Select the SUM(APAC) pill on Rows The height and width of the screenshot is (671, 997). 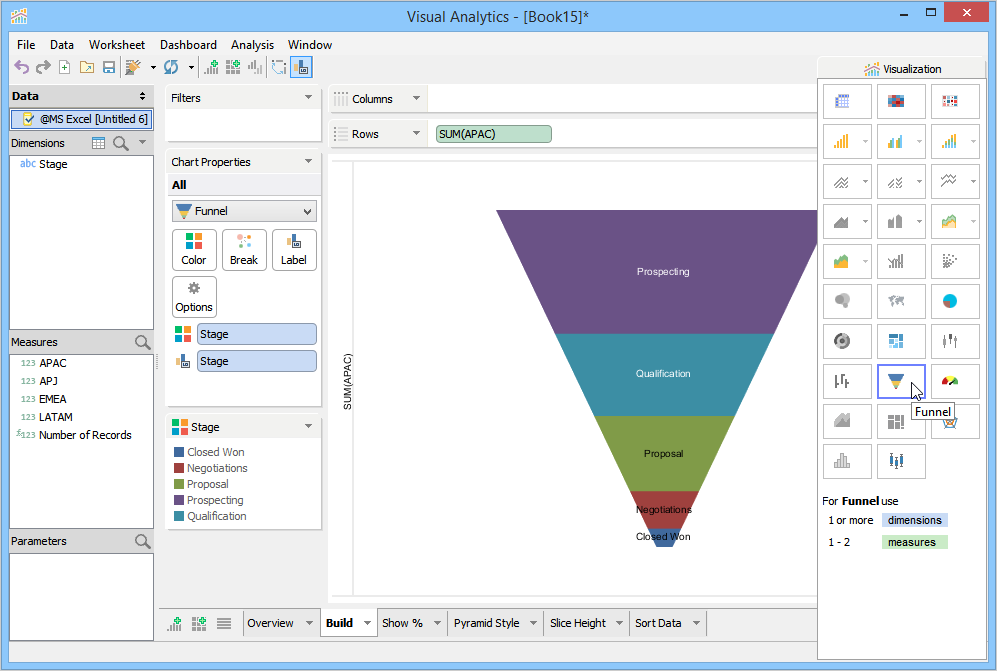click(x=493, y=134)
